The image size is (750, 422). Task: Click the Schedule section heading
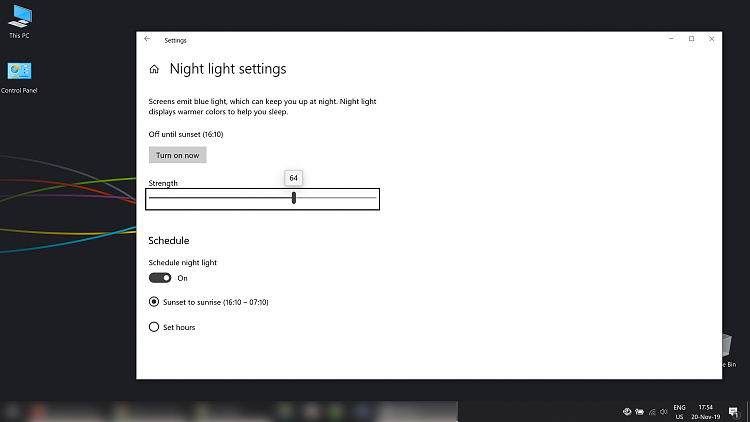[x=168, y=241]
